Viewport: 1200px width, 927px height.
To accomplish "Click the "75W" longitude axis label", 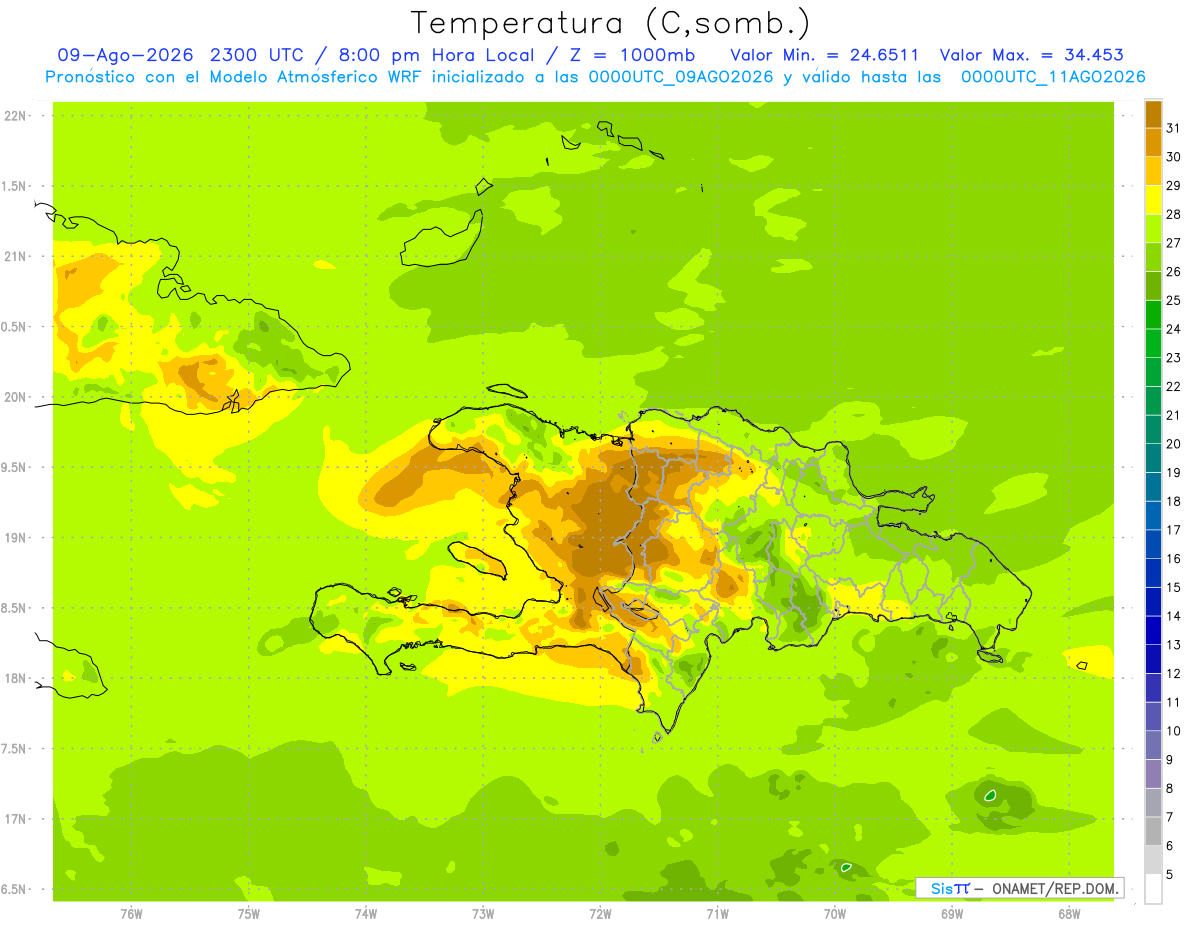I will (x=248, y=914).
